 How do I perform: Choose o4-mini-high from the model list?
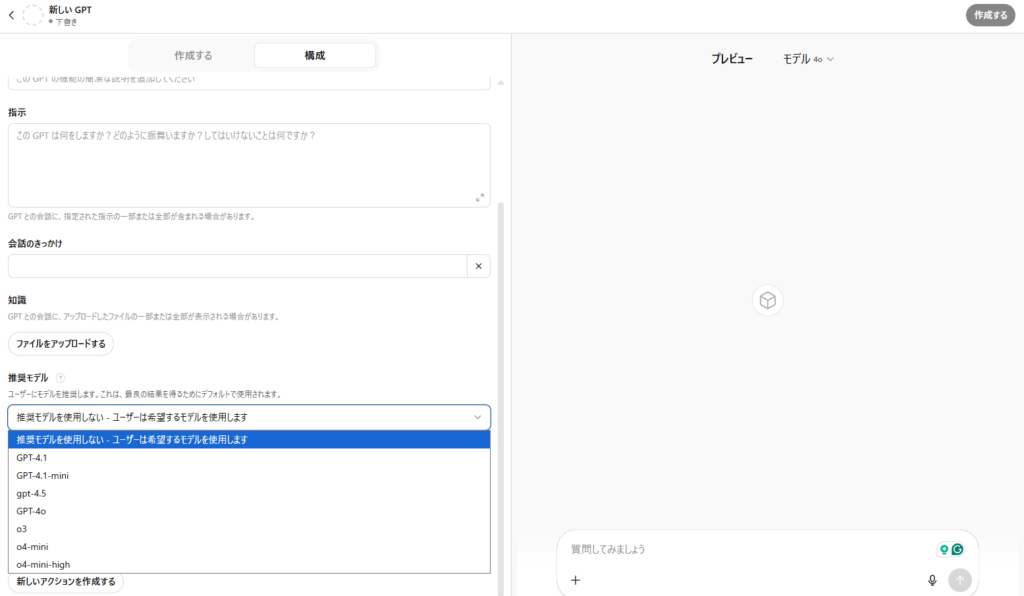[x=249, y=565]
